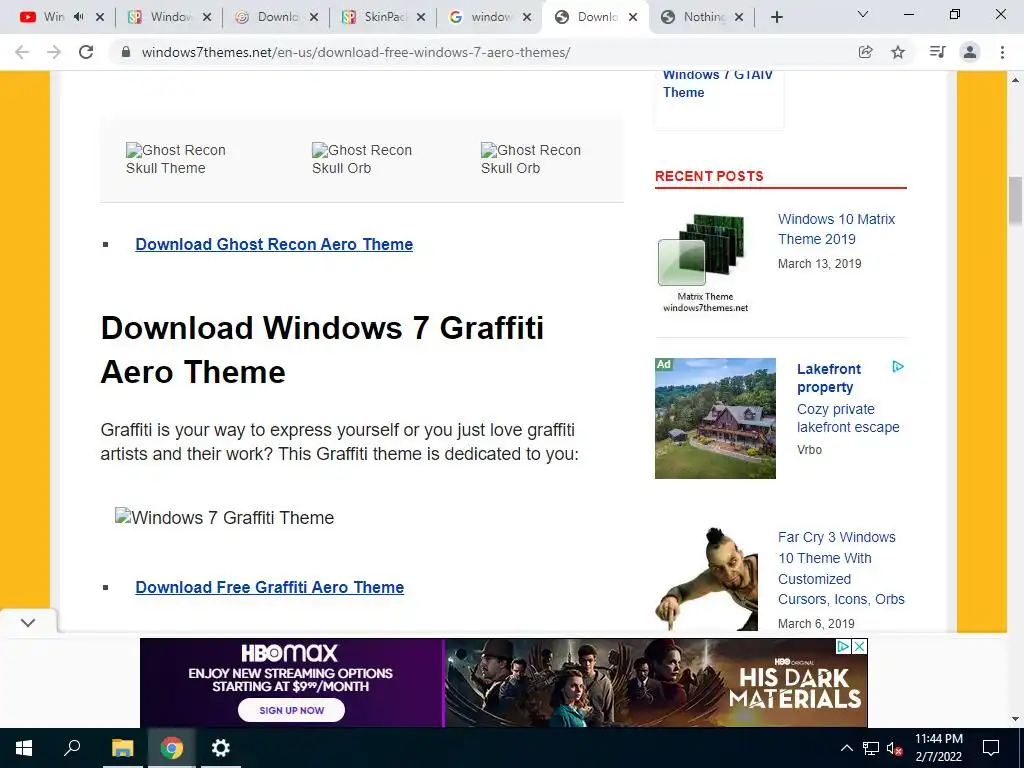Viewport: 1024px width, 768px height.
Task: Click the muted volume tray icon
Action: click(894, 748)
